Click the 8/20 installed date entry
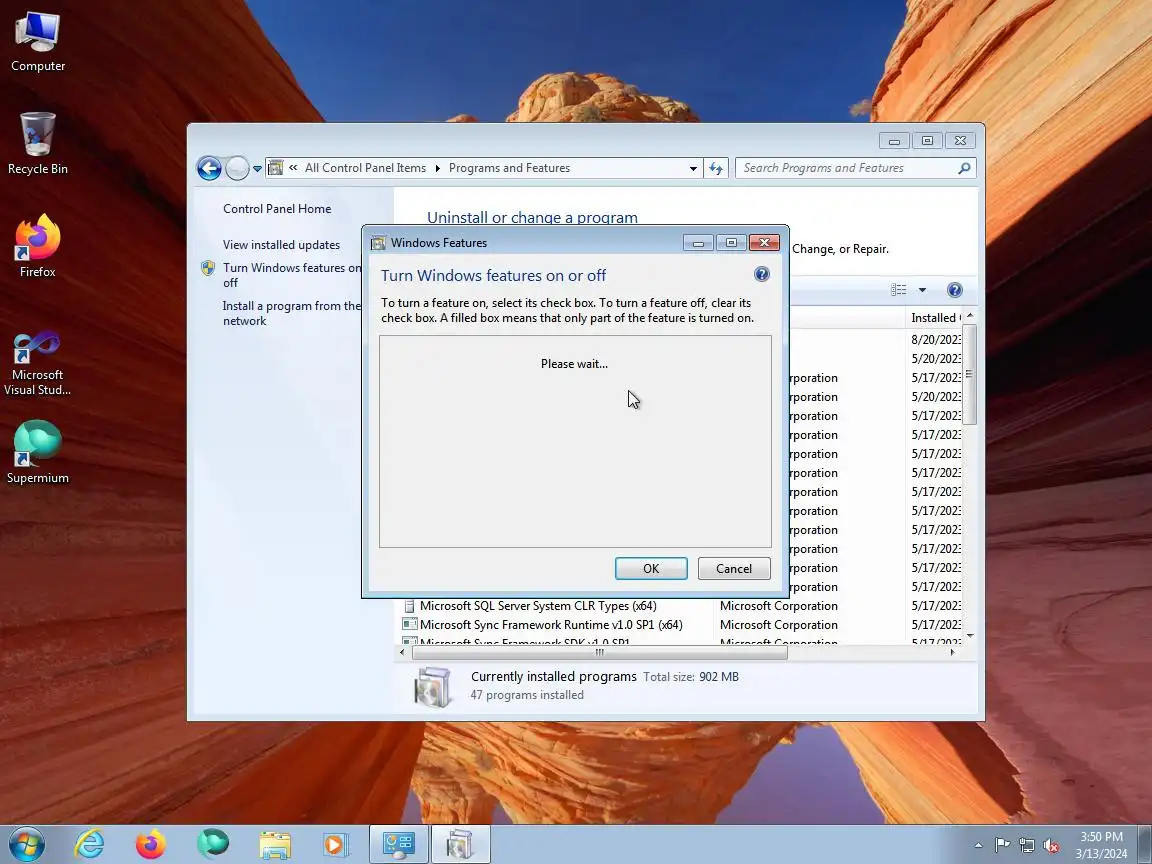This screenshot has height=864, width=1152. 935,339
